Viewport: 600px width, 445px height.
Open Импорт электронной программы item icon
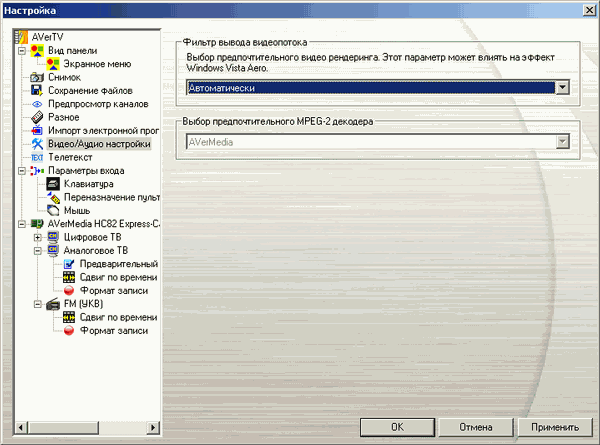[37, 130]
